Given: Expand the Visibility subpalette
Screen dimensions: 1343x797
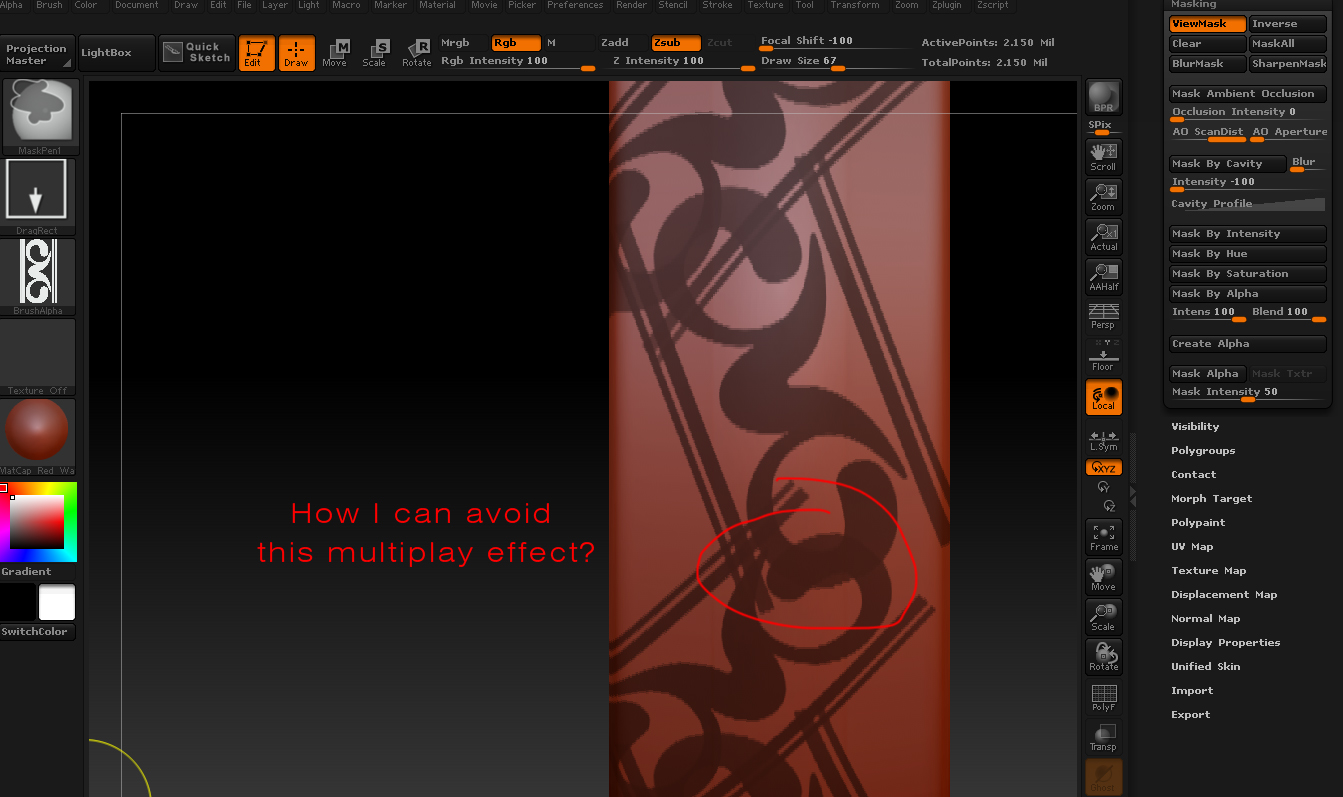Looking at the screenshot, I should [x=1195, y=427].
